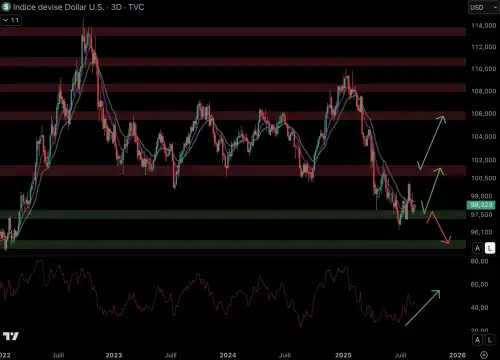Viewport: 500px width, 360px height.
Task: Select the upper green arrow toward 106,000
Action: pyautogui.click(x=431, y=142)
